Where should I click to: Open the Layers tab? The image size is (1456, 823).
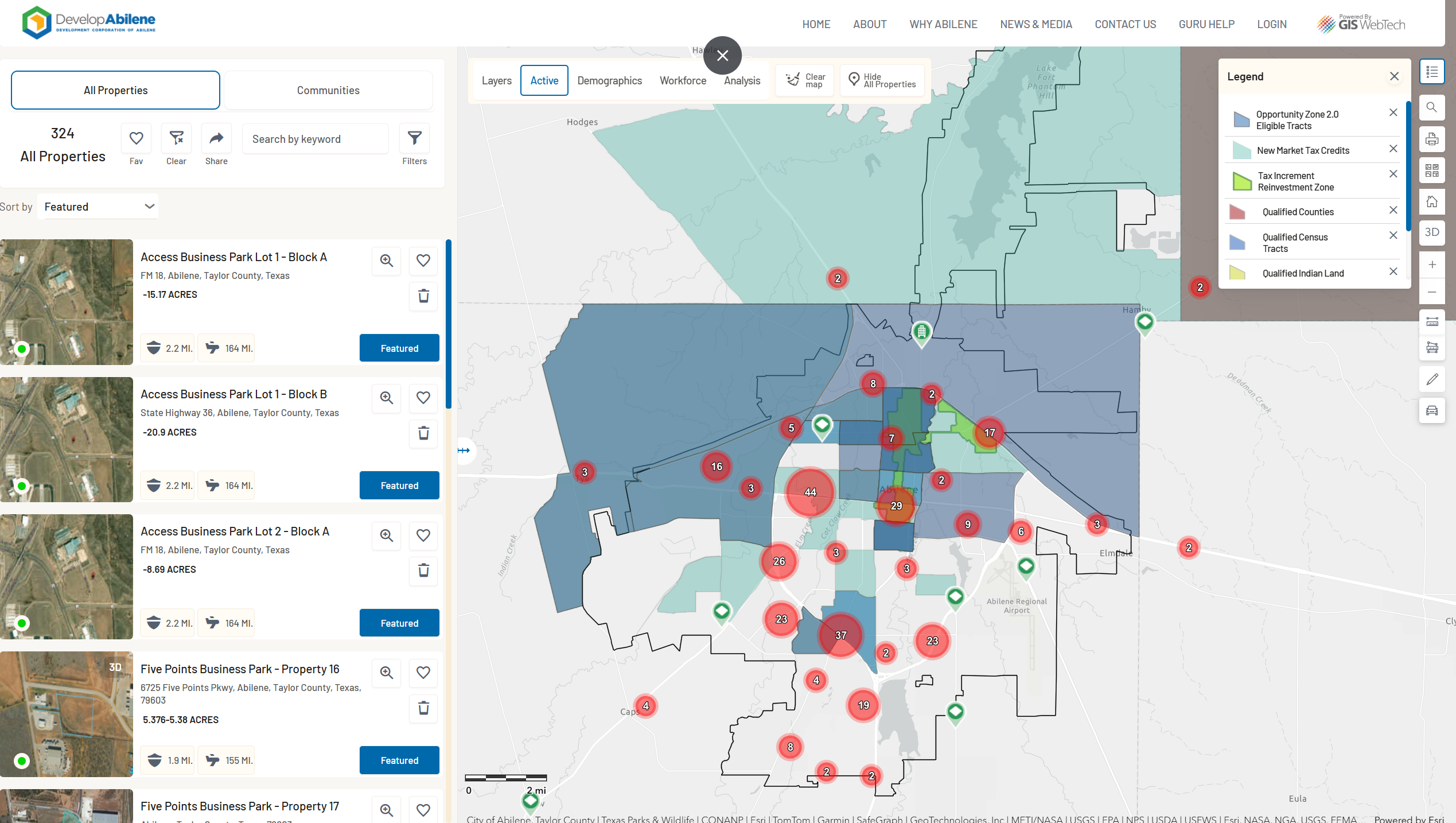[496, 80]
